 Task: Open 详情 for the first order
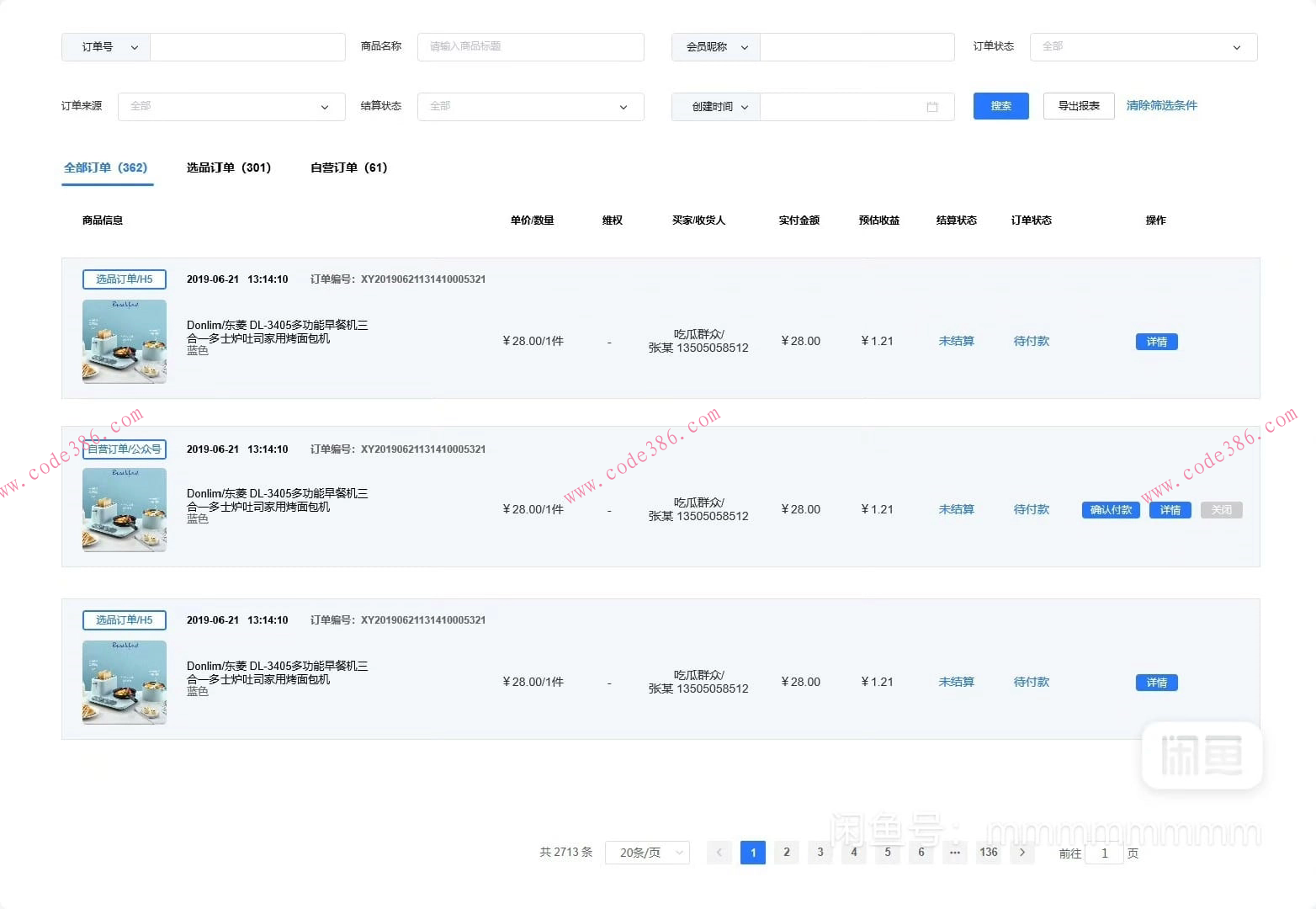[1156, 342]
